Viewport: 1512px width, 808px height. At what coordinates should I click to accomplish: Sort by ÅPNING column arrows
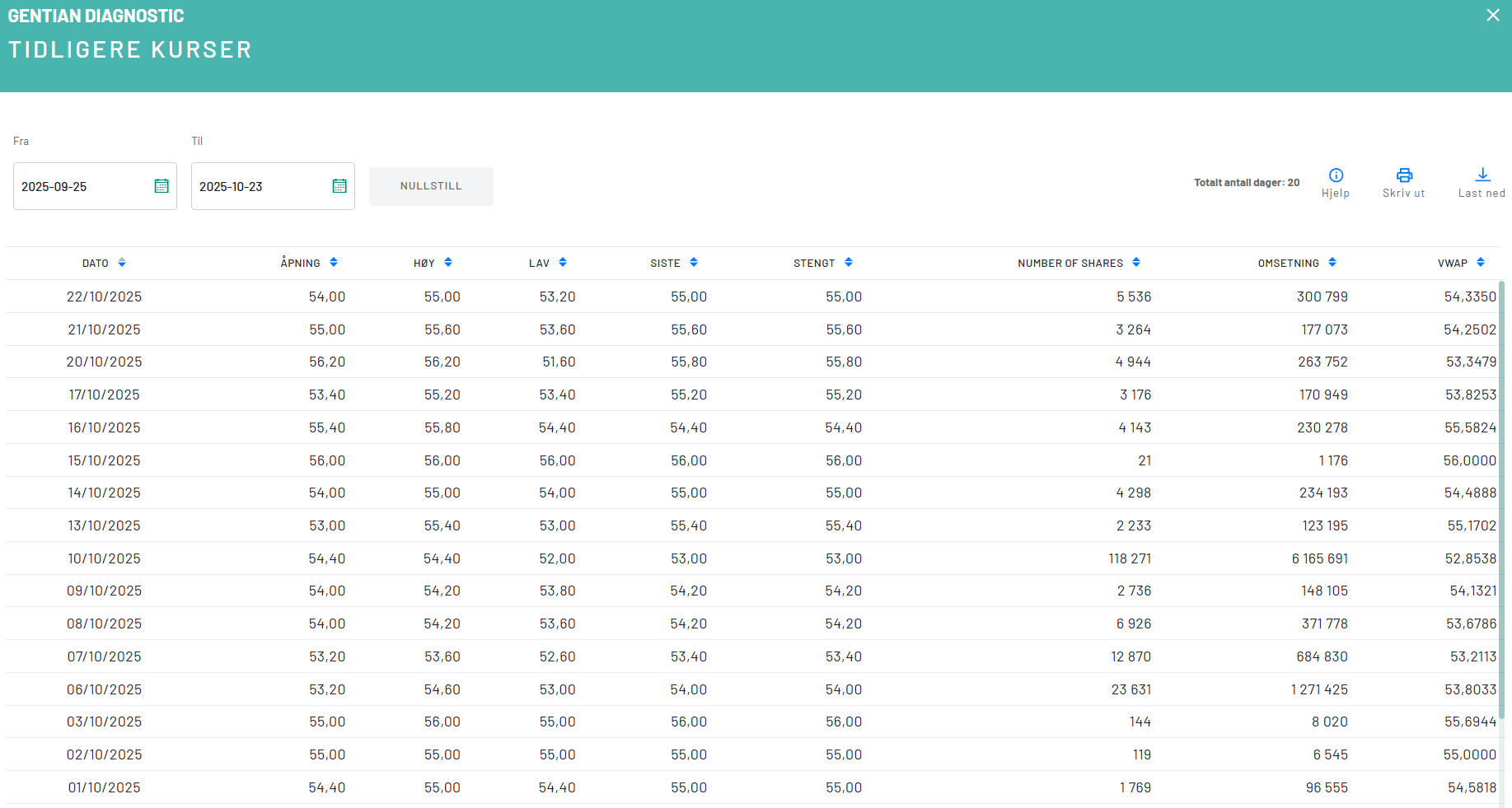334,263
